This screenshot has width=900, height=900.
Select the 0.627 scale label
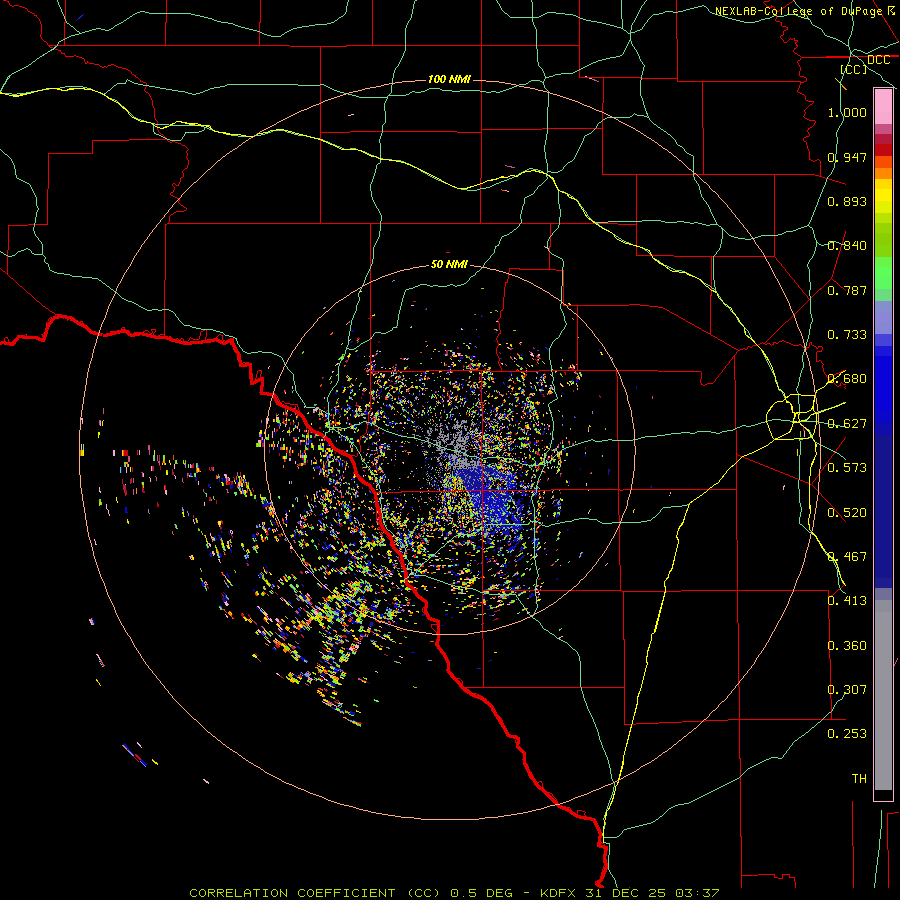tap(847, 424)
